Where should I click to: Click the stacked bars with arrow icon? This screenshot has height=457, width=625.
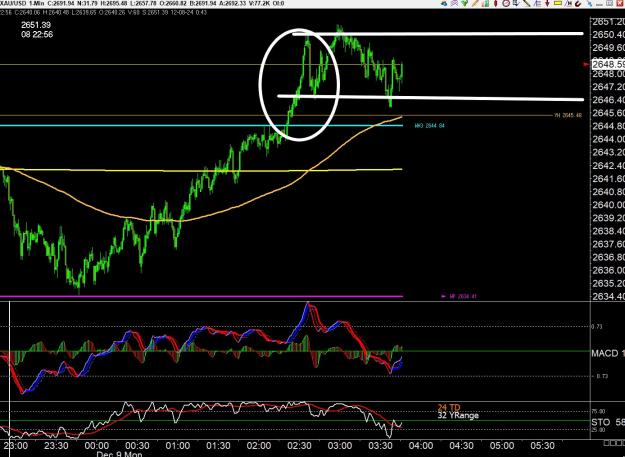point(516,3)
